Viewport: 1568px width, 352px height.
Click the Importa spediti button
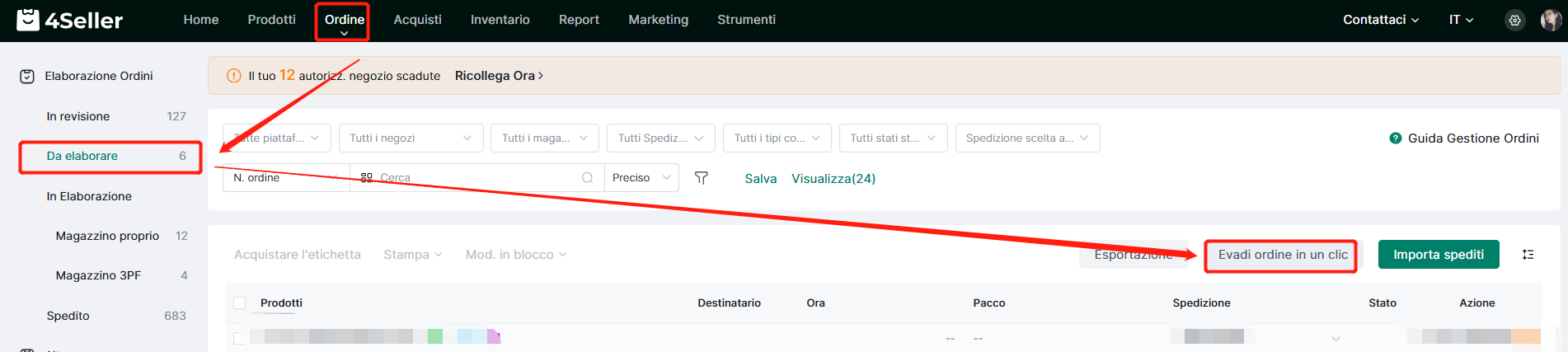pyautogui.click(x=1439, y=255)
